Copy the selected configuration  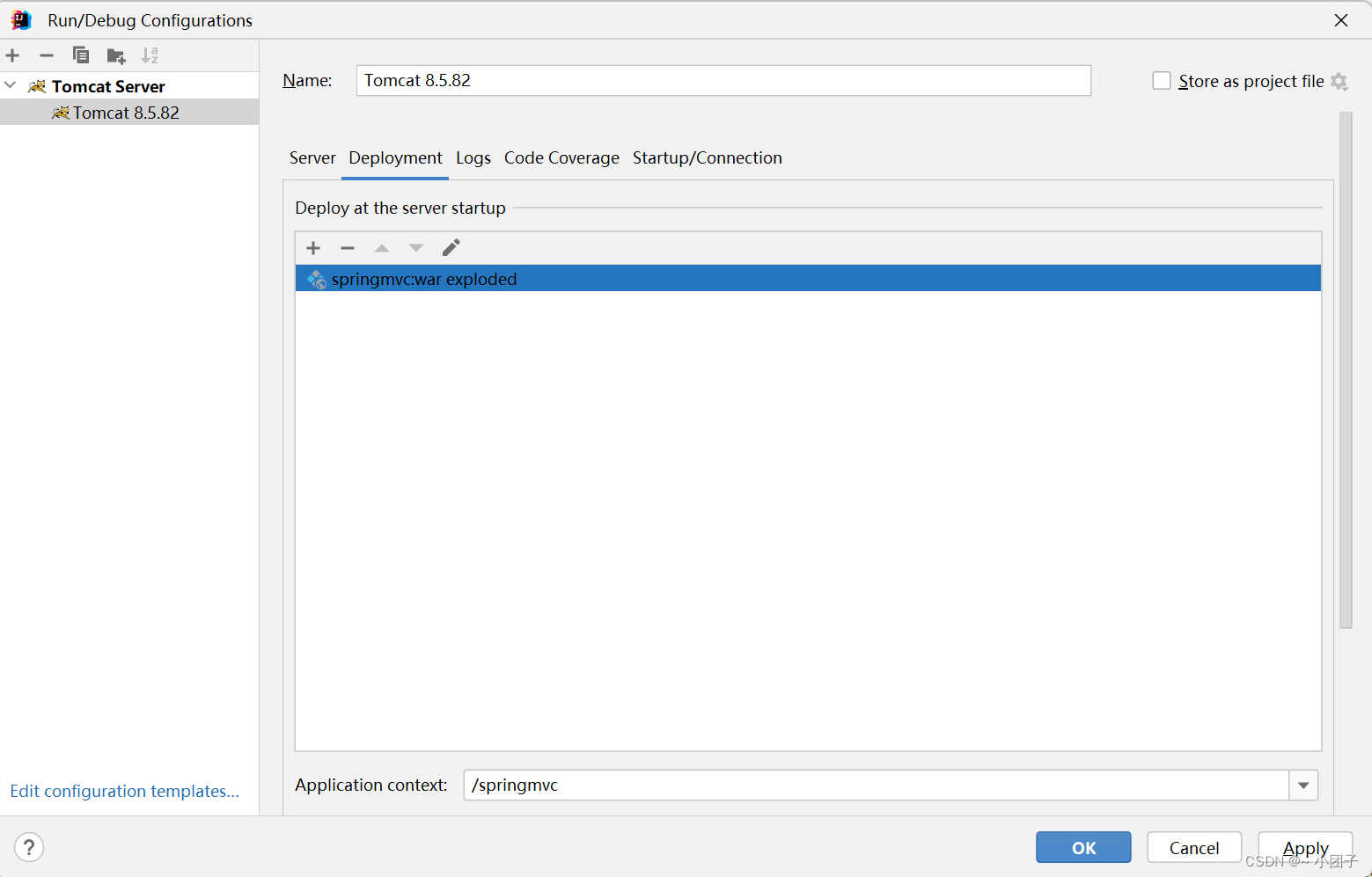point(81,55)
